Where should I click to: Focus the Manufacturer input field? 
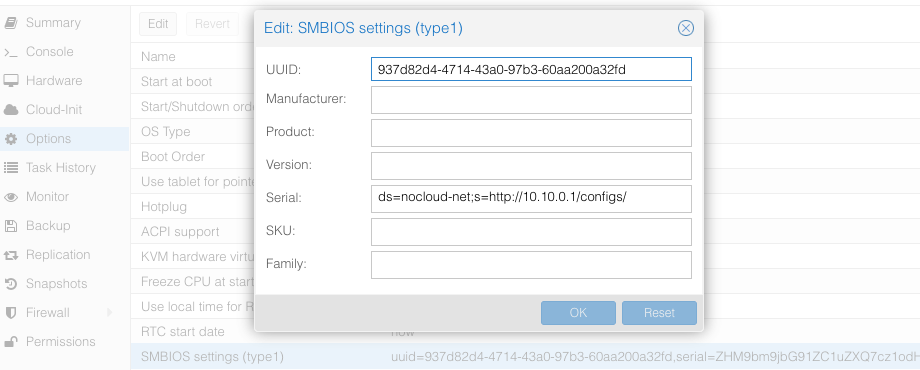[x=531, y=100]
